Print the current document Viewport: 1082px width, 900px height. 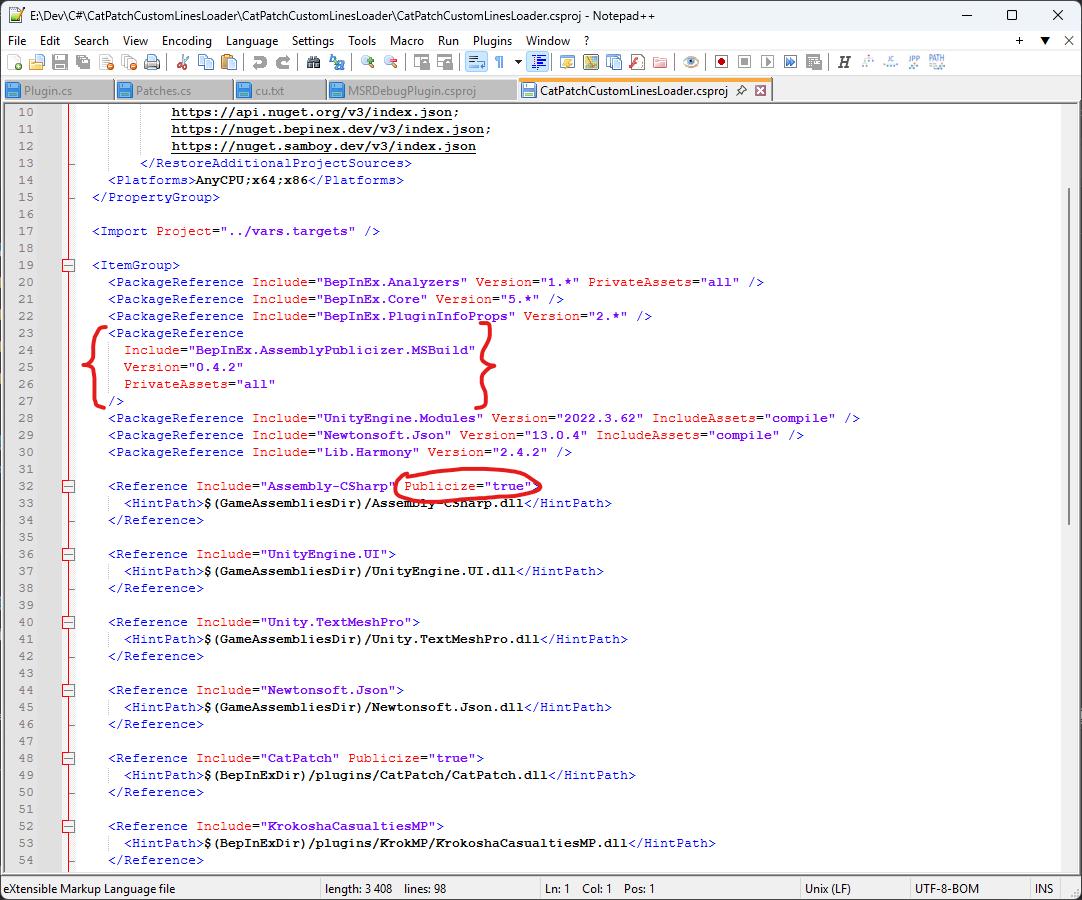coord(152,62)
